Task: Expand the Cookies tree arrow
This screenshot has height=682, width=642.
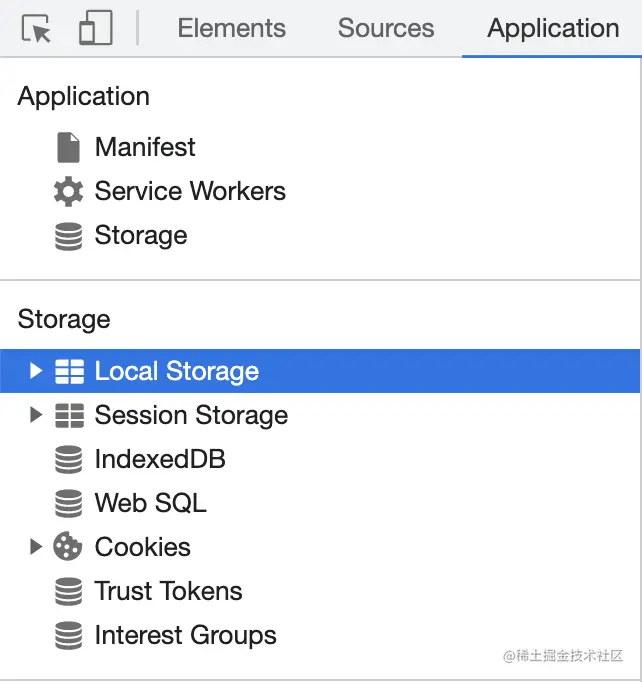Action: point(36,547)
